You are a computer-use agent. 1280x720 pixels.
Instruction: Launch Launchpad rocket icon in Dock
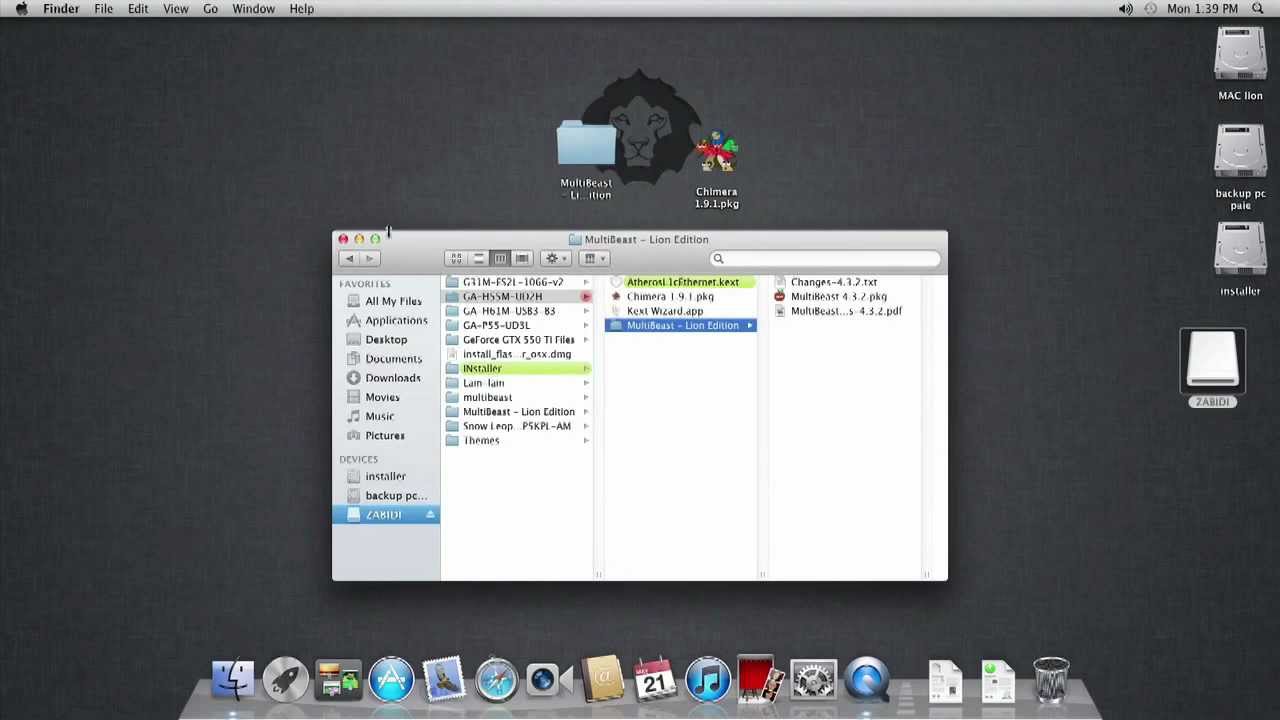click(286, 680)
